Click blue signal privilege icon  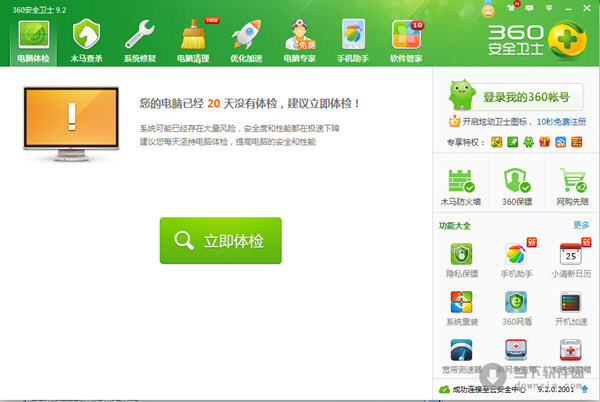561,142
